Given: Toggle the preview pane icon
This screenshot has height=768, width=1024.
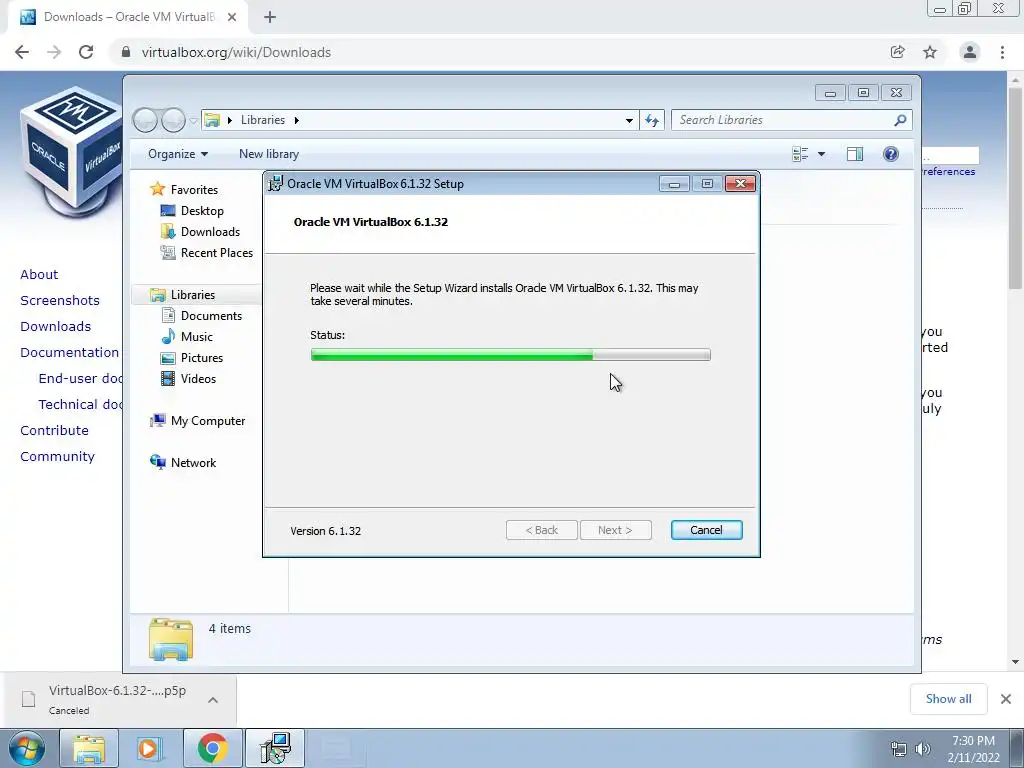Looking at the screenshot, I should click(855, 154).
